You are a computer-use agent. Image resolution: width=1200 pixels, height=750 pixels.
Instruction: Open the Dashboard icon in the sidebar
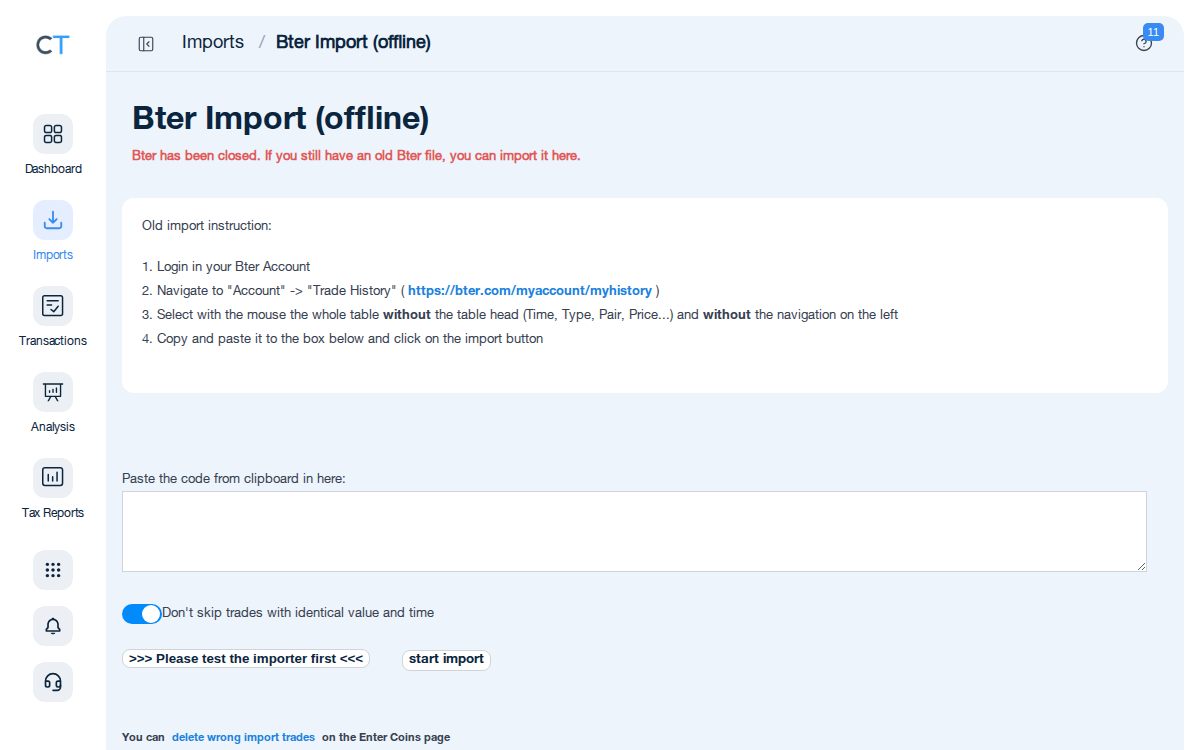coord(53,134)
